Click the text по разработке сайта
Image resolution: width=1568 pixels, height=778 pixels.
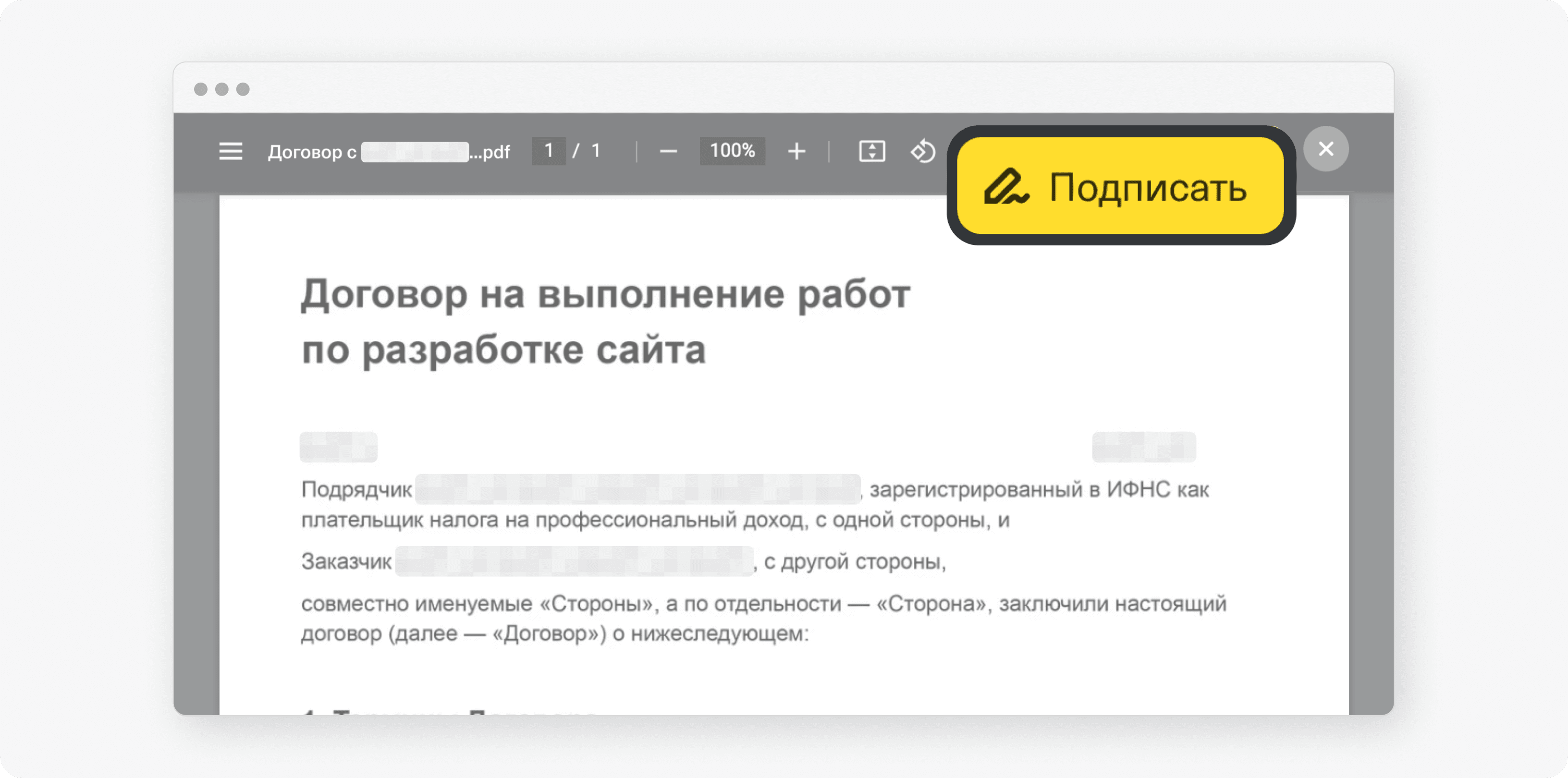coord(504,351)
